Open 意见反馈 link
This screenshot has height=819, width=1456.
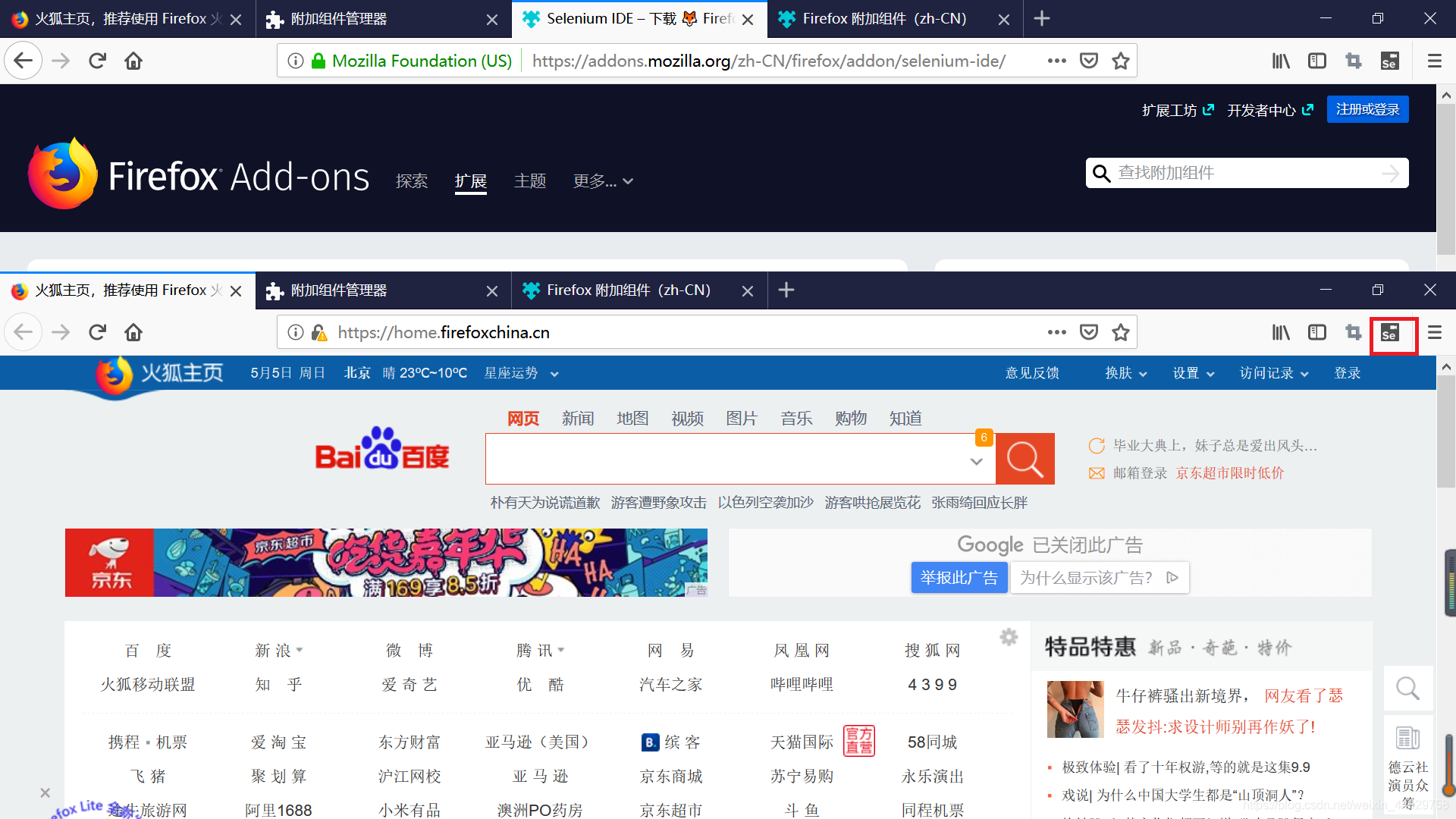pos(1032,373)
